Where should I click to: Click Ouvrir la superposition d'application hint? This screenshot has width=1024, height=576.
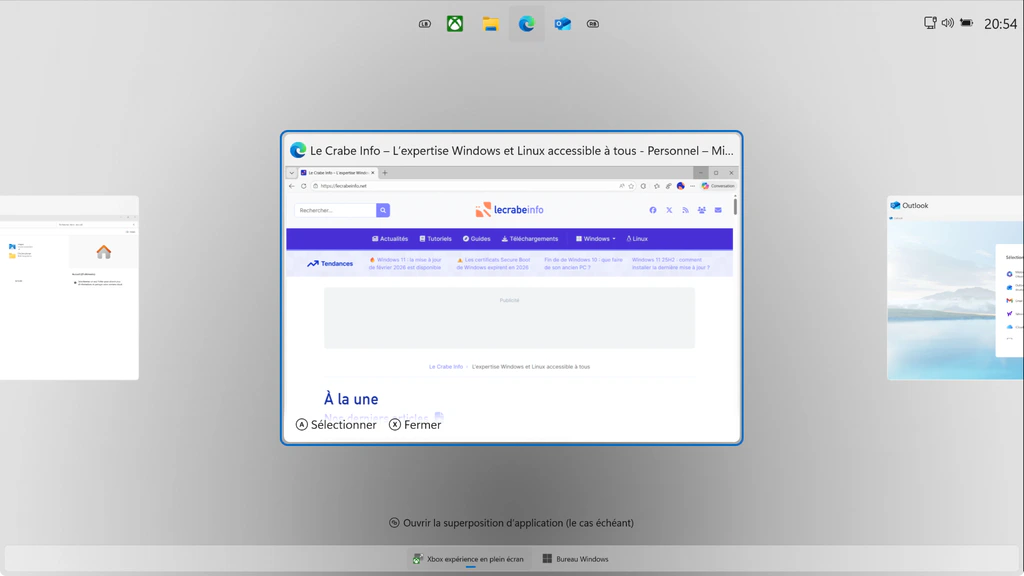click(511, 523)
